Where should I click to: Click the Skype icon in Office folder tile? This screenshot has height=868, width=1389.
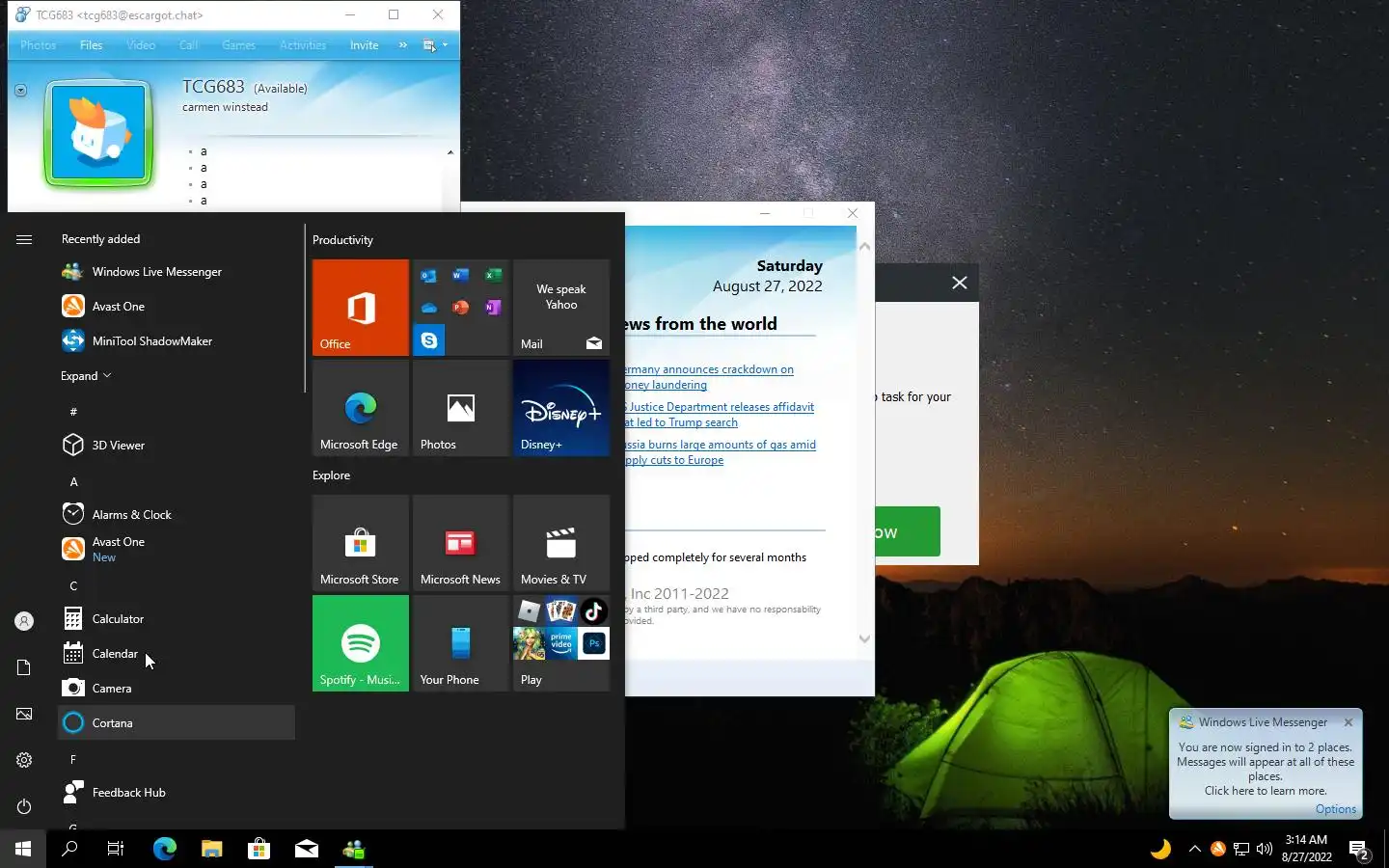tap(429, 340)
